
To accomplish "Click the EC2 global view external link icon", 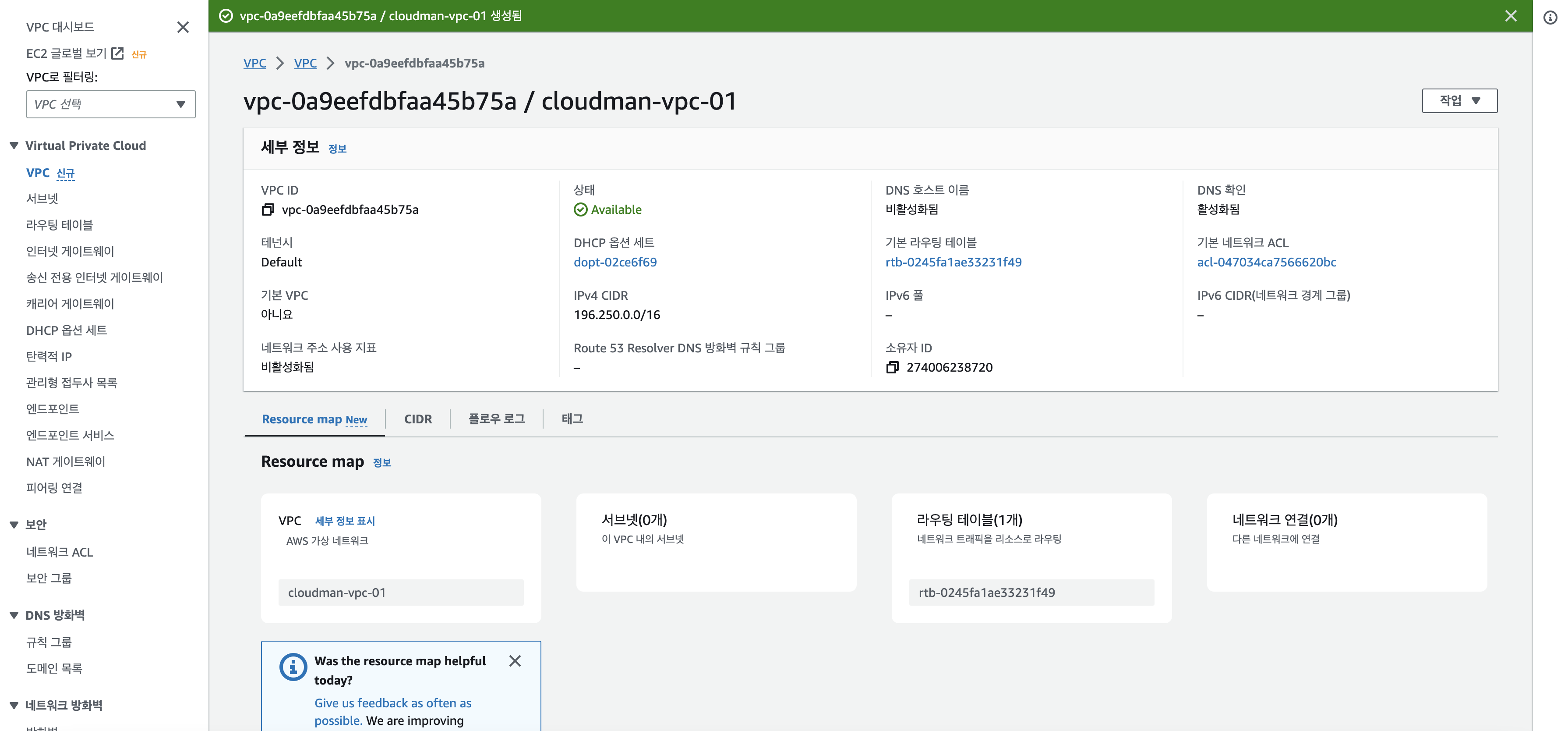I will [117, 53].
